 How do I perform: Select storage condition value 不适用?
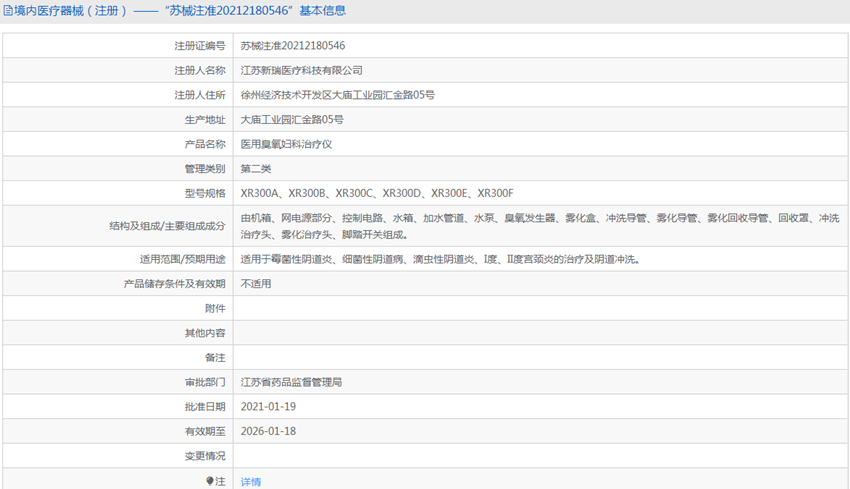pos(256,284)
